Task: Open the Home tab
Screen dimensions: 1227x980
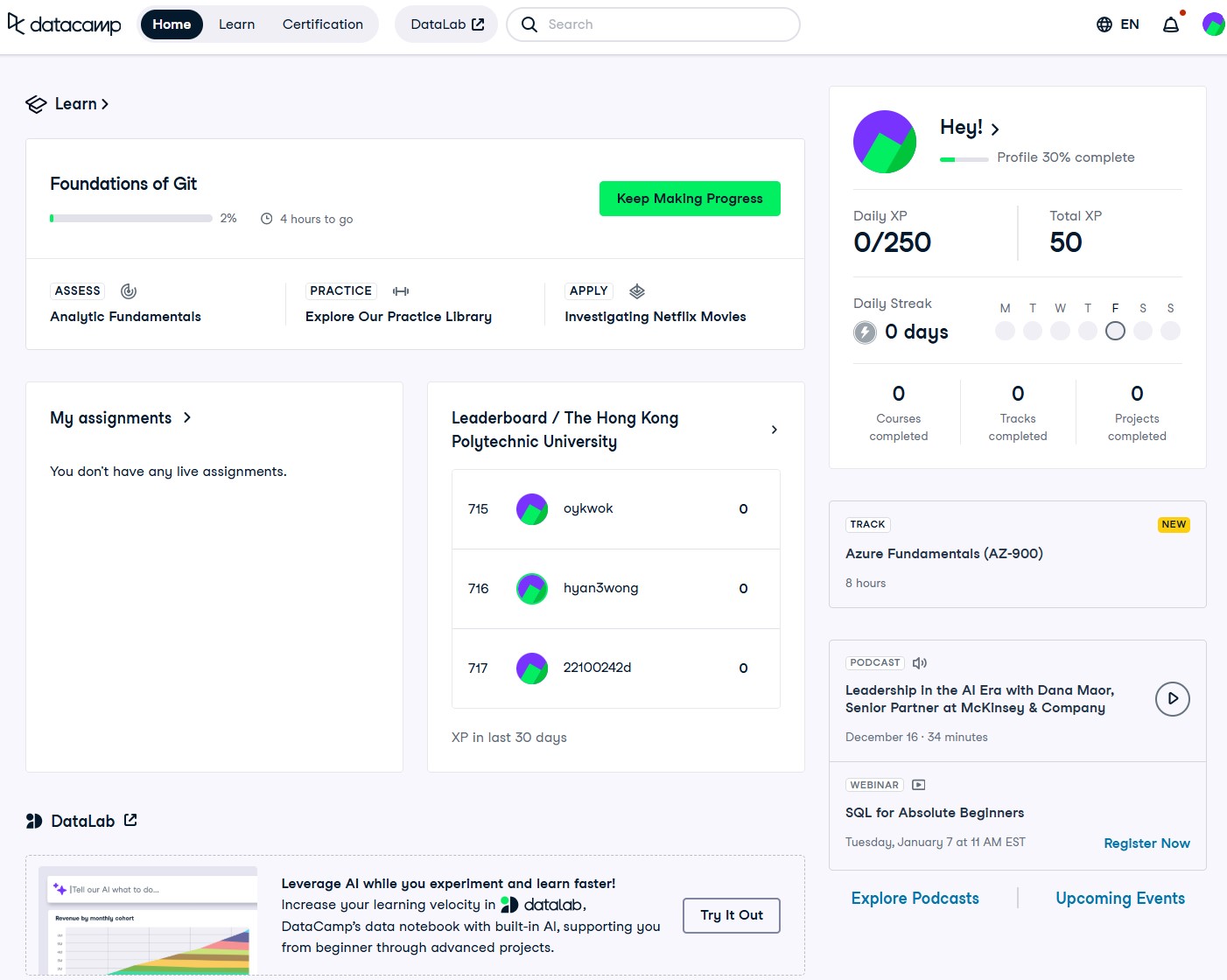Action: pos(172,24)
